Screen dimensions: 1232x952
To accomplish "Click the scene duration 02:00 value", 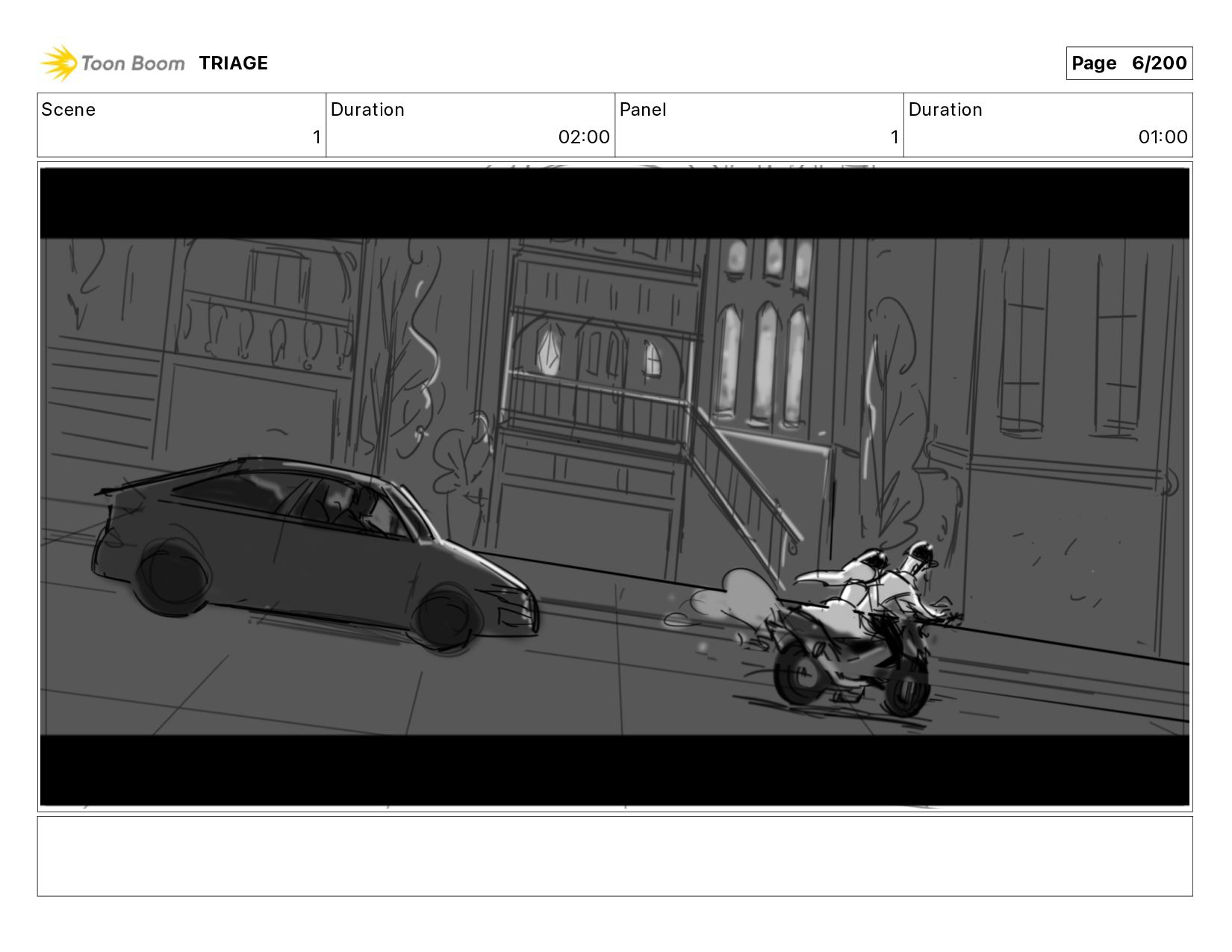I will click(584, 137).
